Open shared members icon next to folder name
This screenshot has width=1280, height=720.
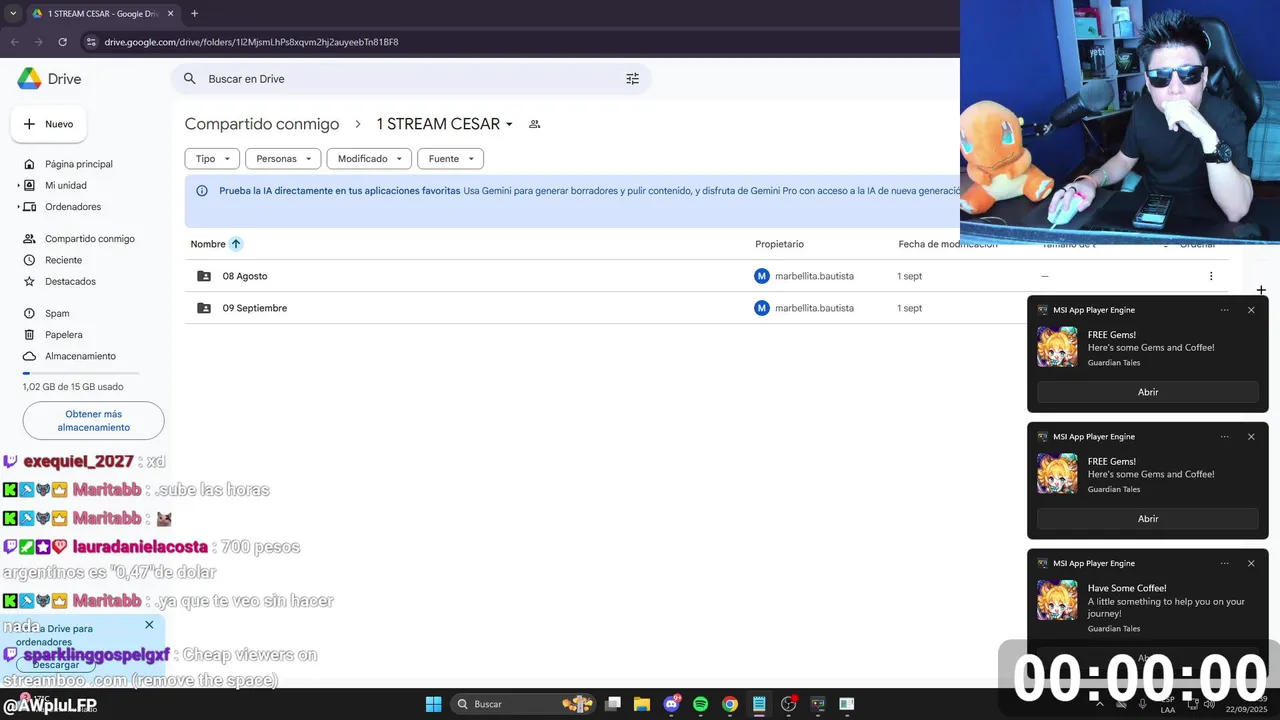point(534,124)
